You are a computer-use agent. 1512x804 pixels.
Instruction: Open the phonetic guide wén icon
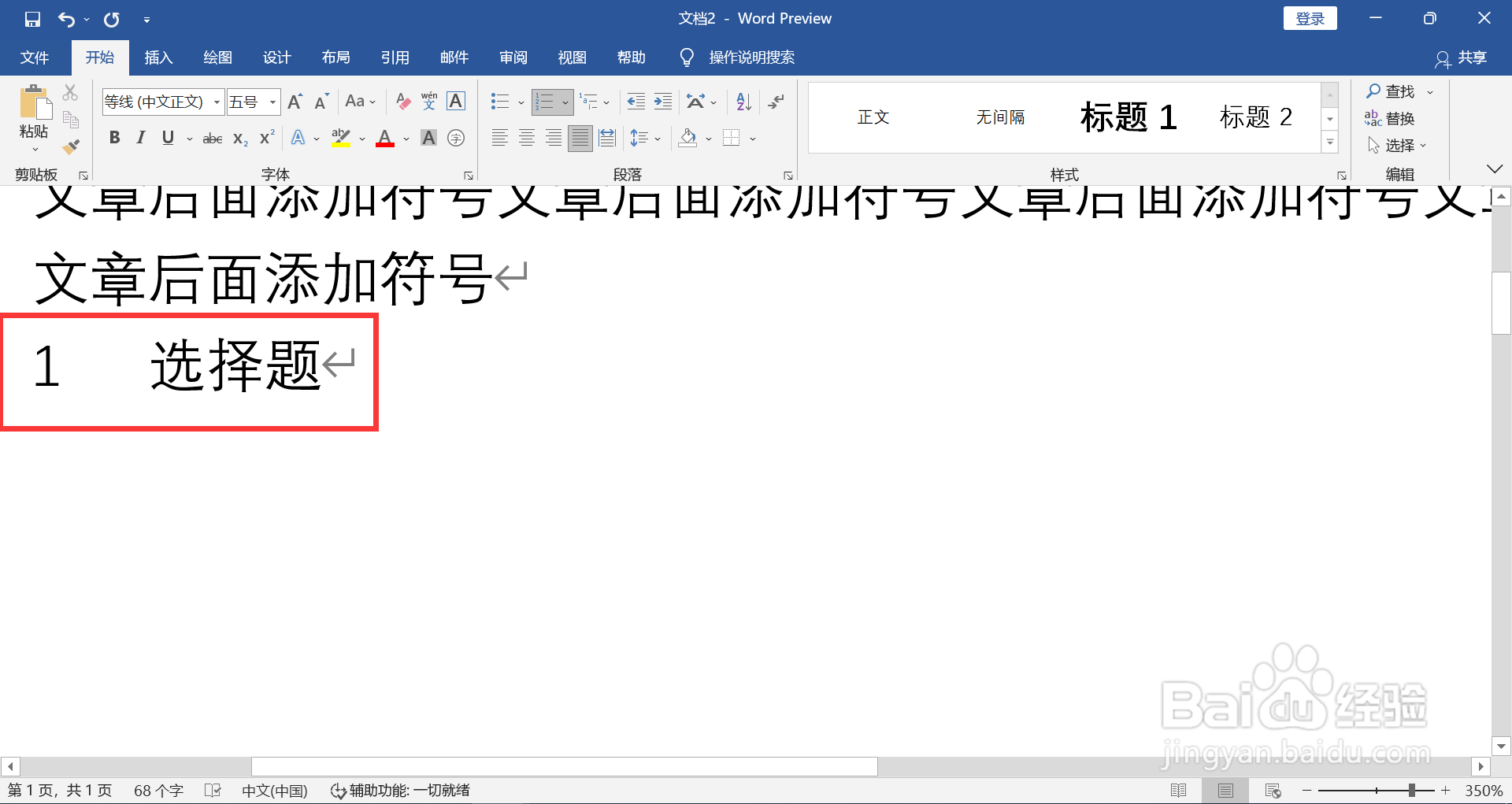pyautogui.click(x=429, y=102)
